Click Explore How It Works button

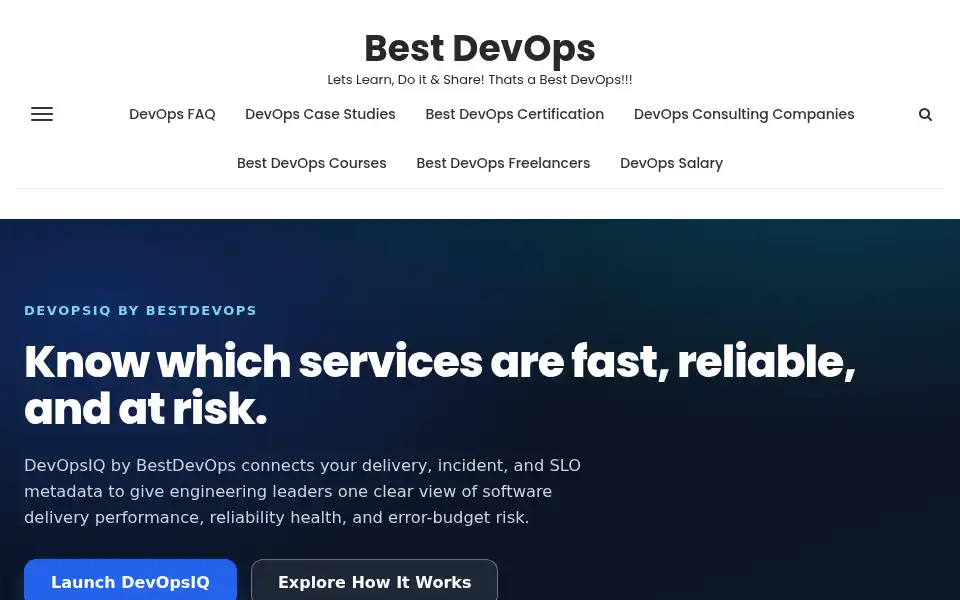(x=374, y=582)
